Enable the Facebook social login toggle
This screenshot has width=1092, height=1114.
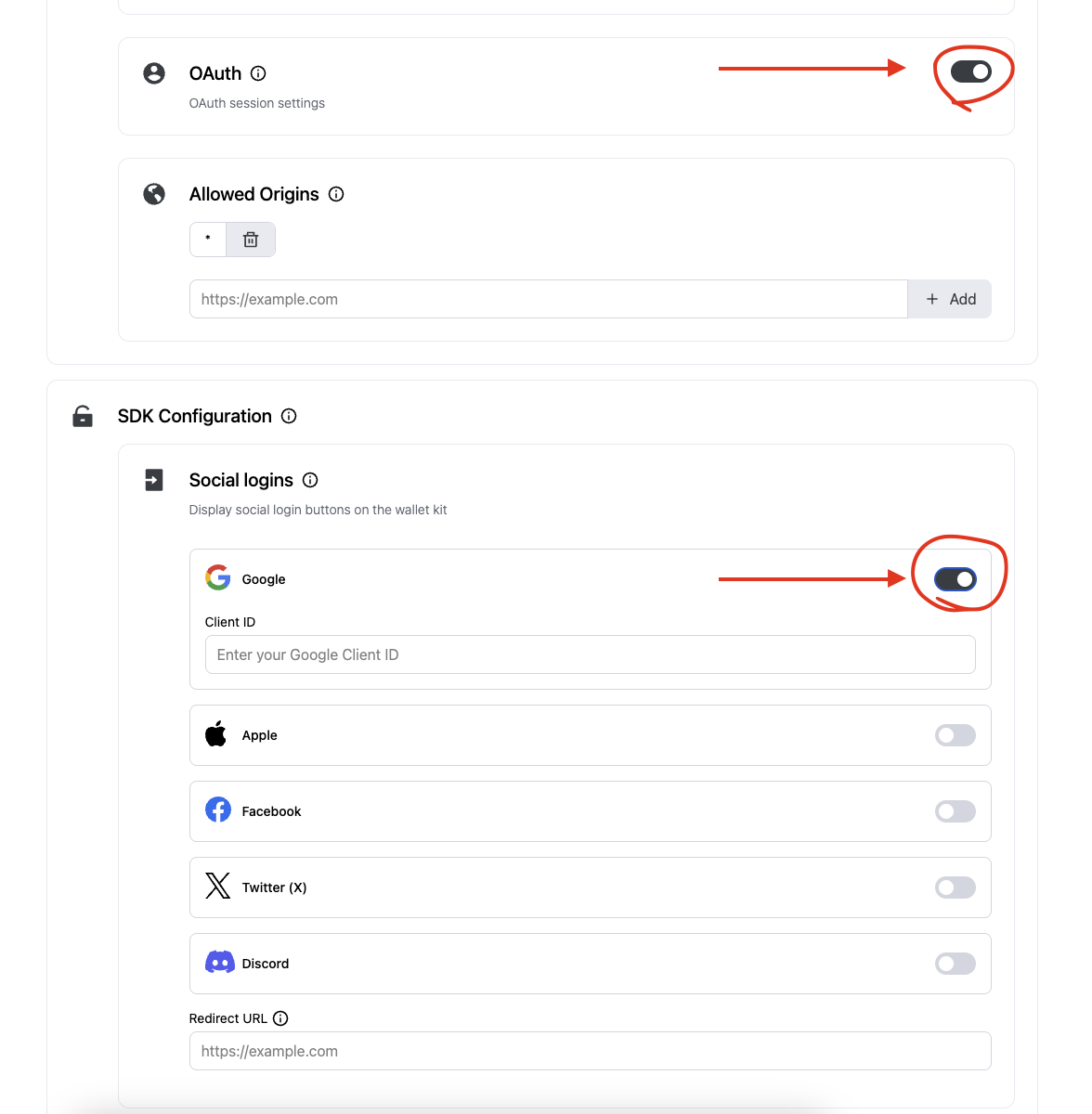955,810
